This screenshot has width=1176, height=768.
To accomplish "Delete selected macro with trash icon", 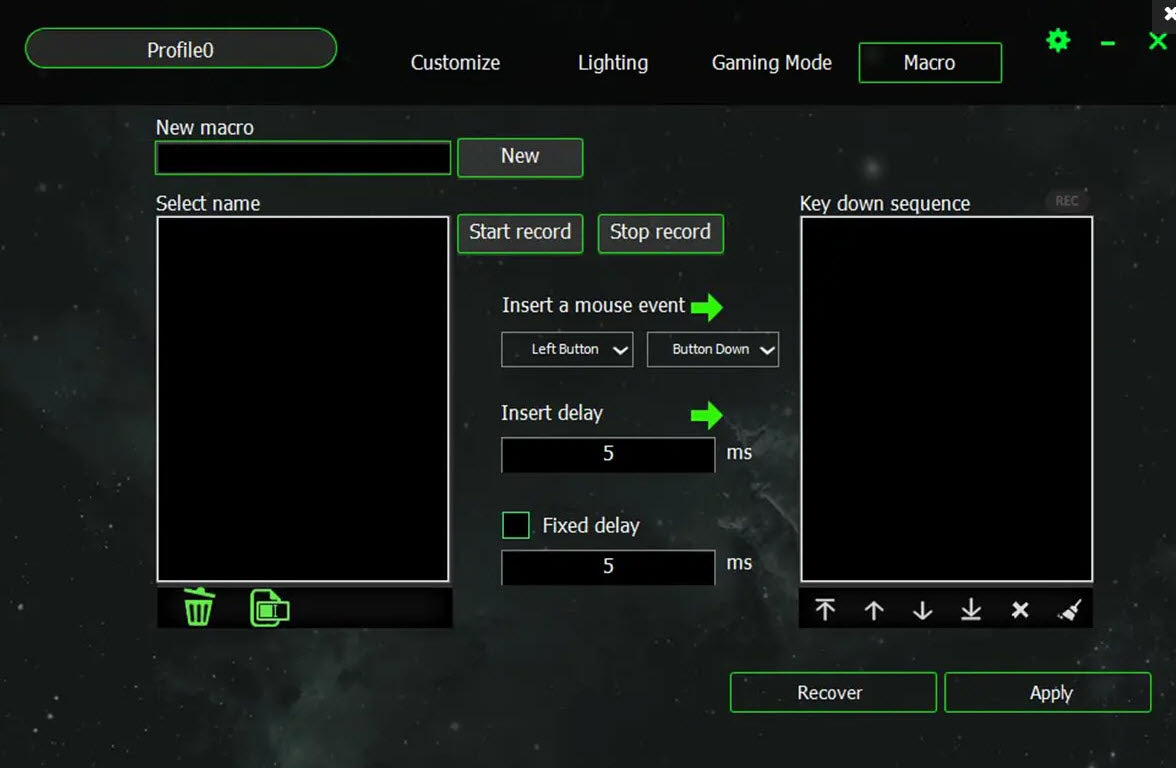I will 199,607.
